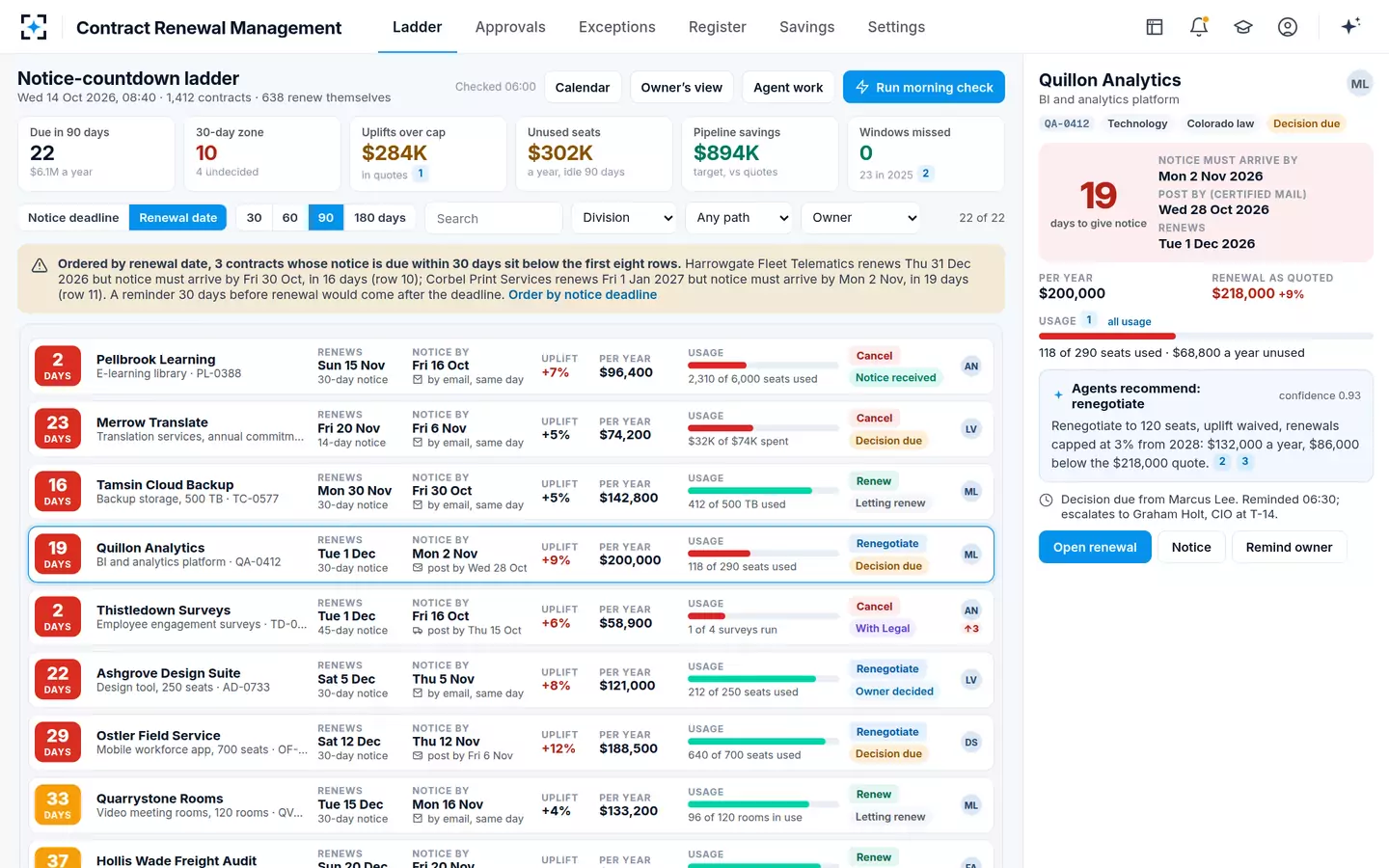Select the 90 days window

326,218
